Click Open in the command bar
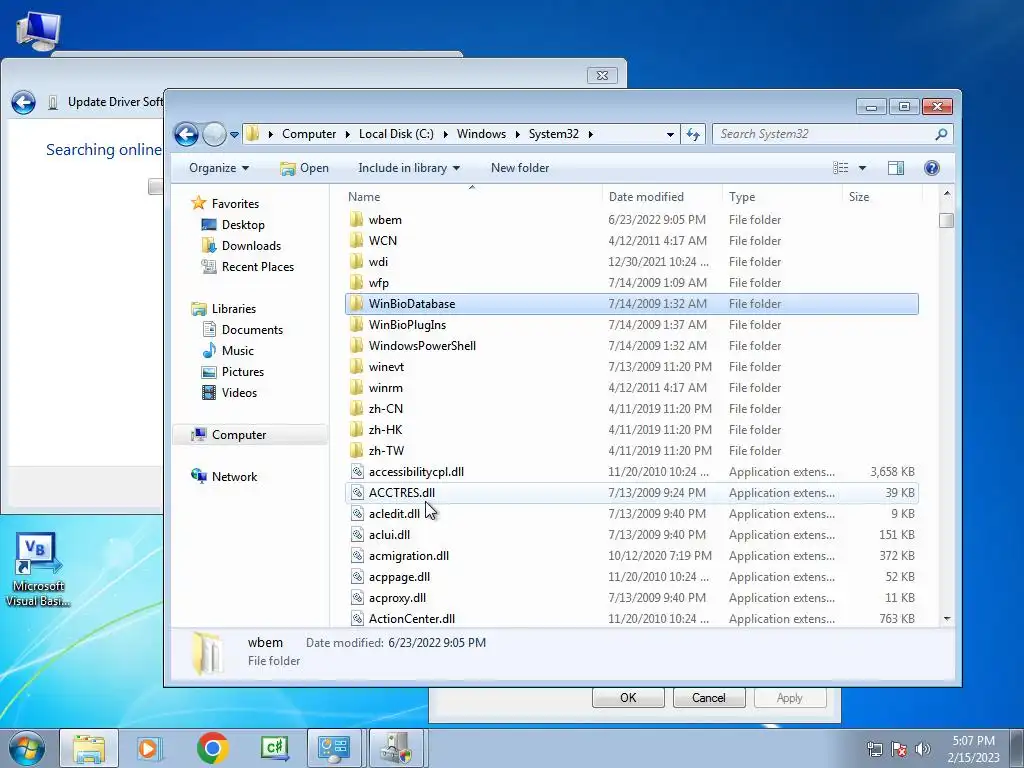 [x=304, y=168]
